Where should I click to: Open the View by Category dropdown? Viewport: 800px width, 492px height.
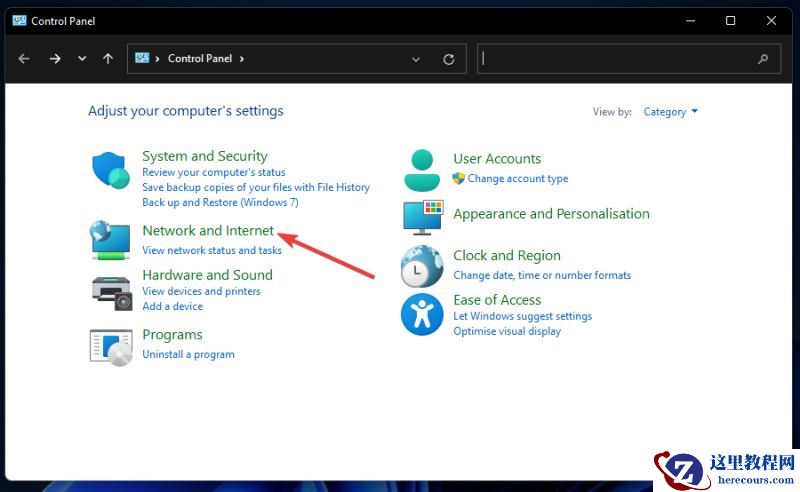click(x=670, y=112)
